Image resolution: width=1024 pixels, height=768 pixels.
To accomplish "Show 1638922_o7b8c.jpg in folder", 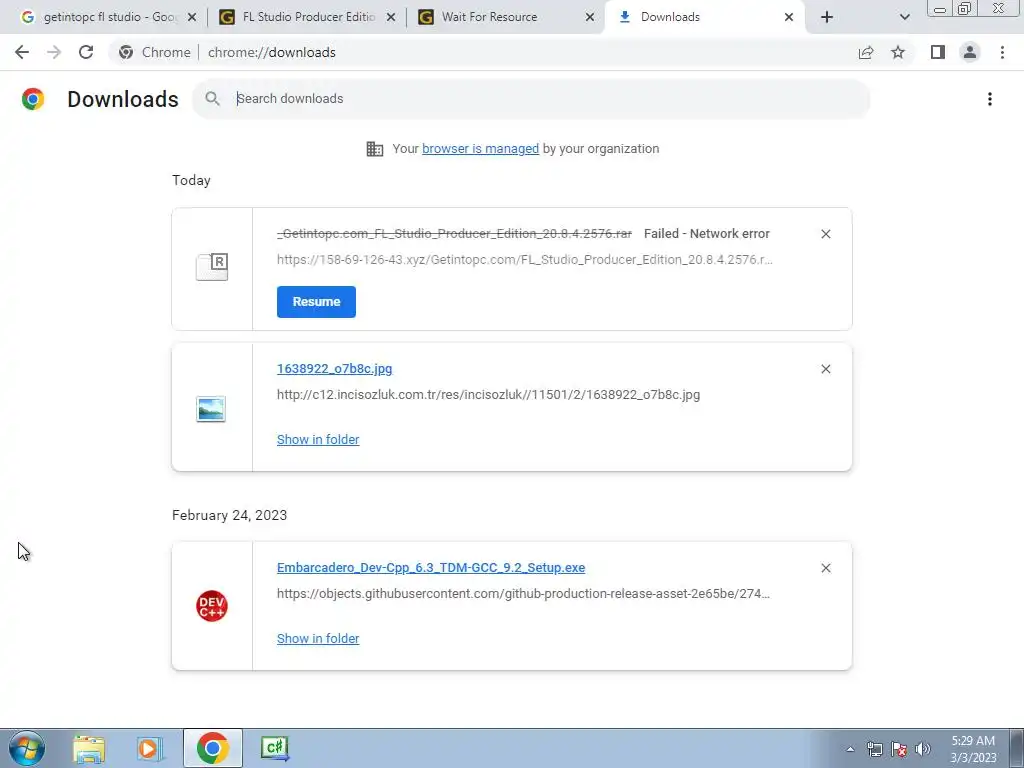I will tap(318, 440).
